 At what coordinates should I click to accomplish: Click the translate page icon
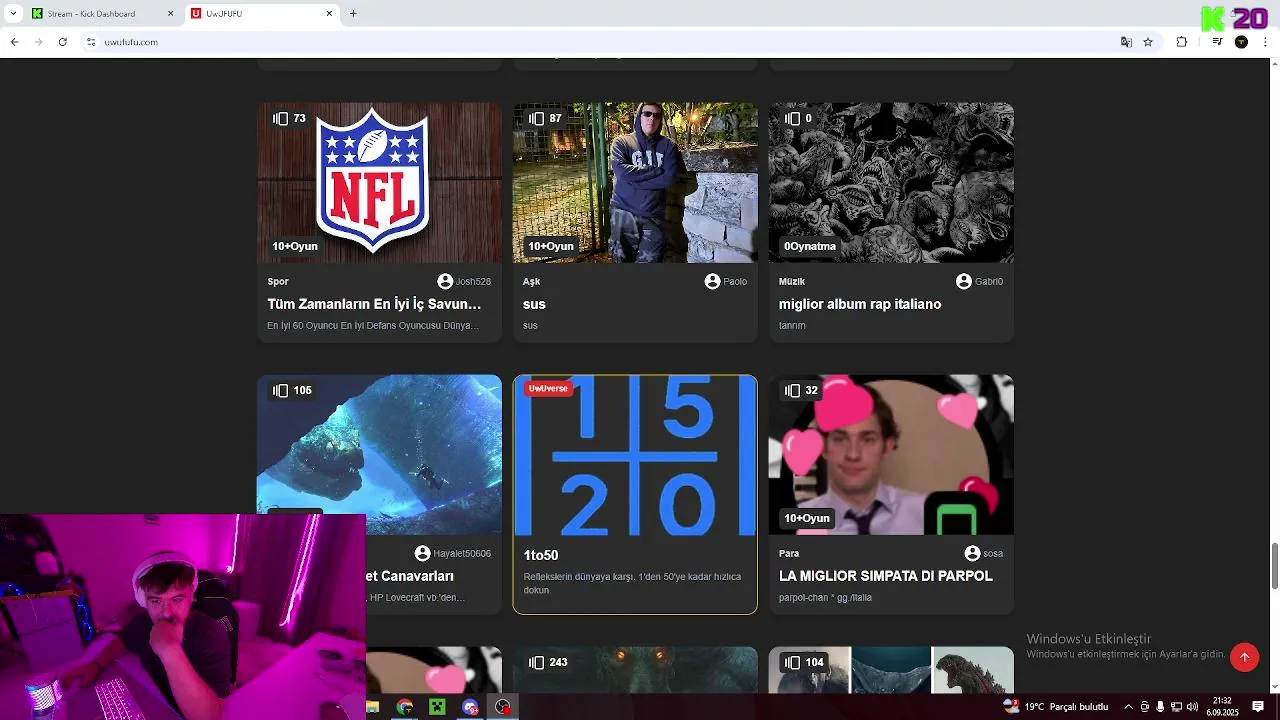[x=1126, y=42]
